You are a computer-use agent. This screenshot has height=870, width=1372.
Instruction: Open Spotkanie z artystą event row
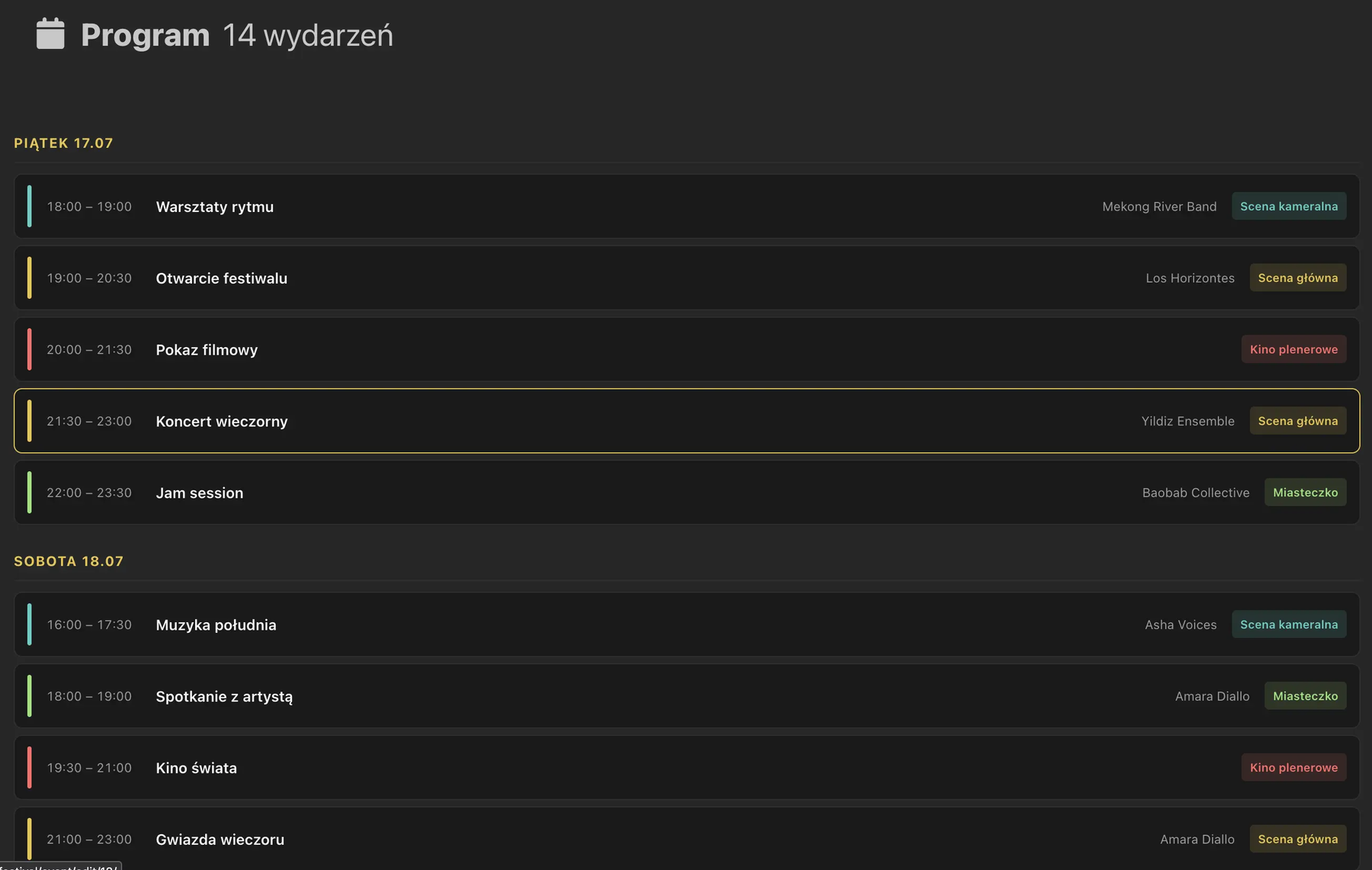(x=686, y=696)
